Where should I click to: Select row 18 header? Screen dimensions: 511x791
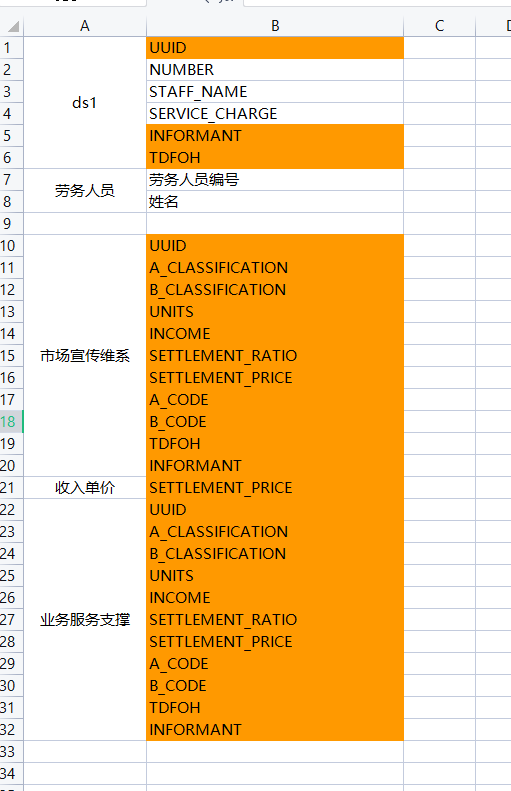tap(11, 422)
